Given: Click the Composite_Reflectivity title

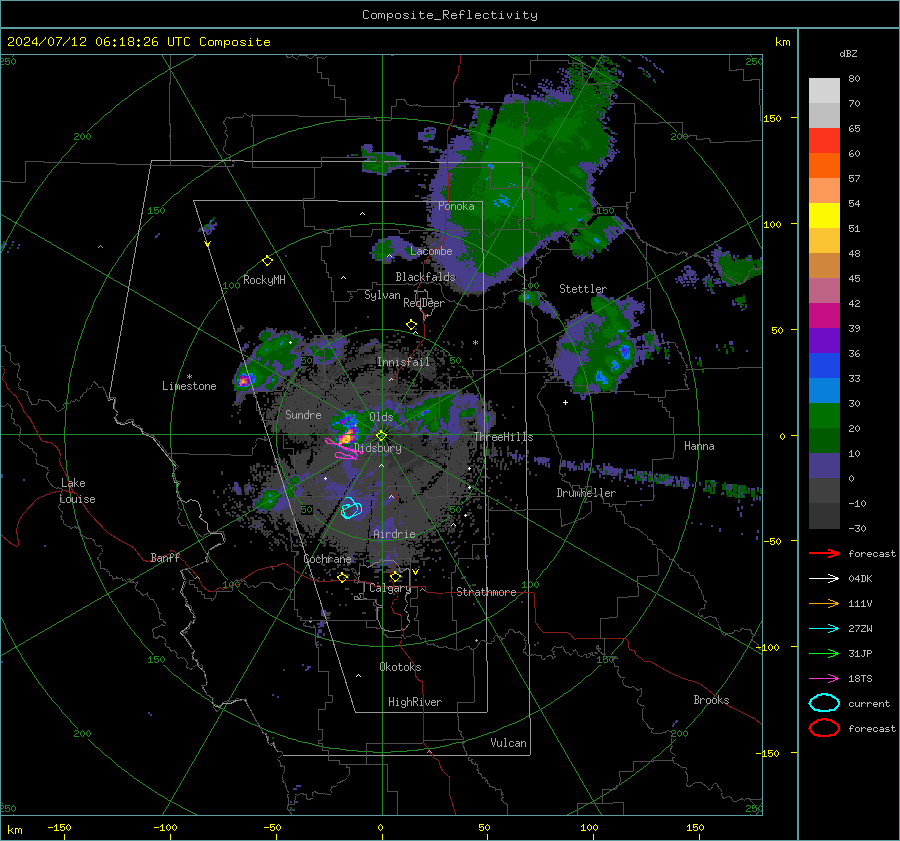Looking at the screenshot, I should coord(450,15).
